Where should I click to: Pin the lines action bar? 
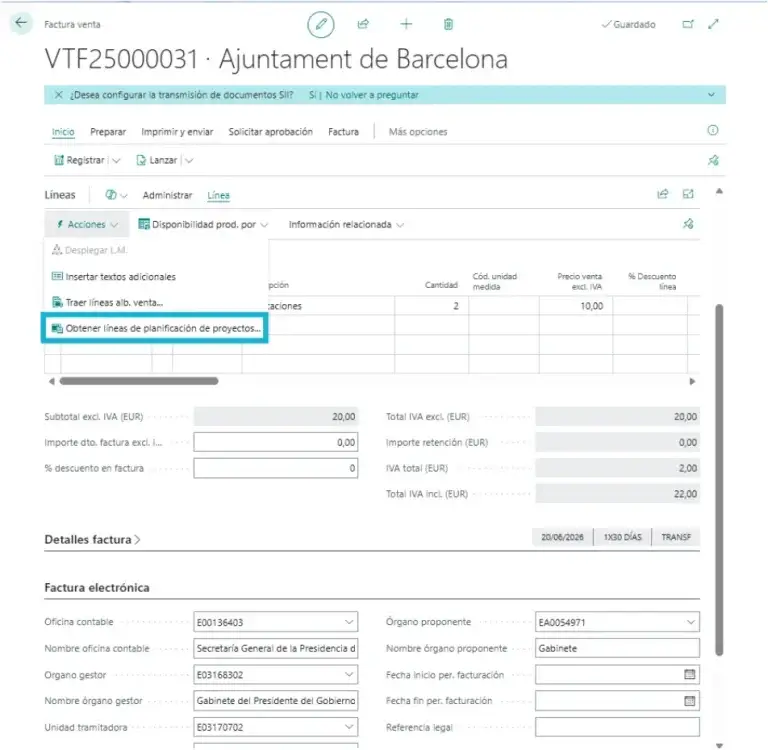688,224
